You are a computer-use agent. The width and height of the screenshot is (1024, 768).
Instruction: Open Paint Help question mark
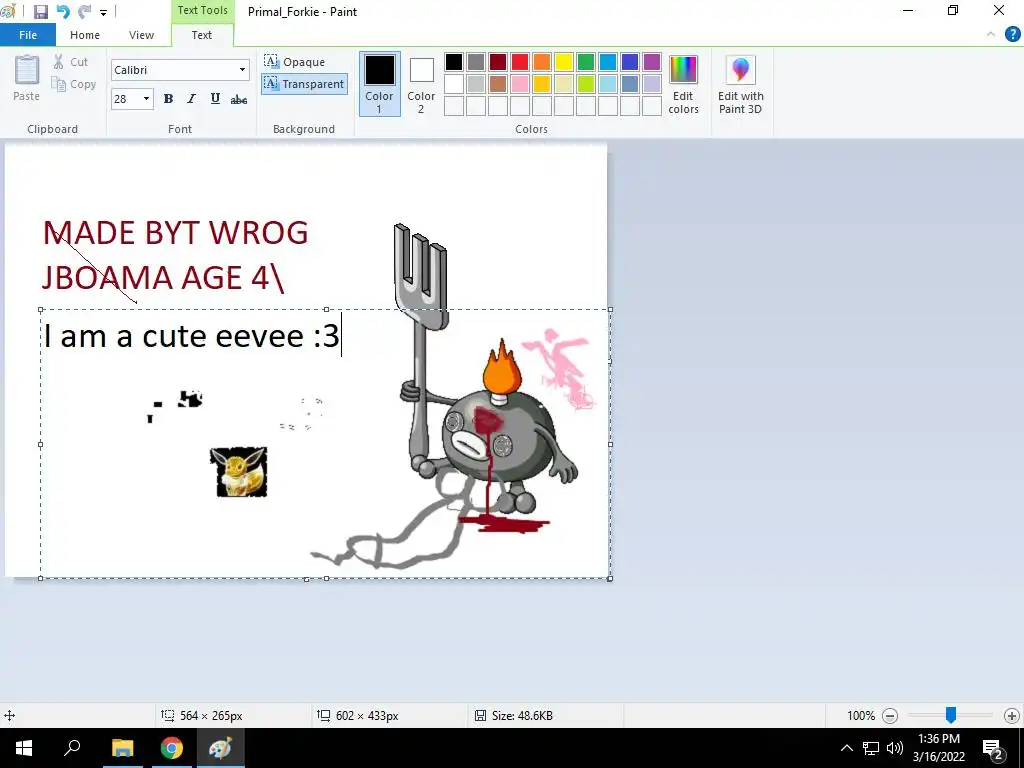[1012, 34]
